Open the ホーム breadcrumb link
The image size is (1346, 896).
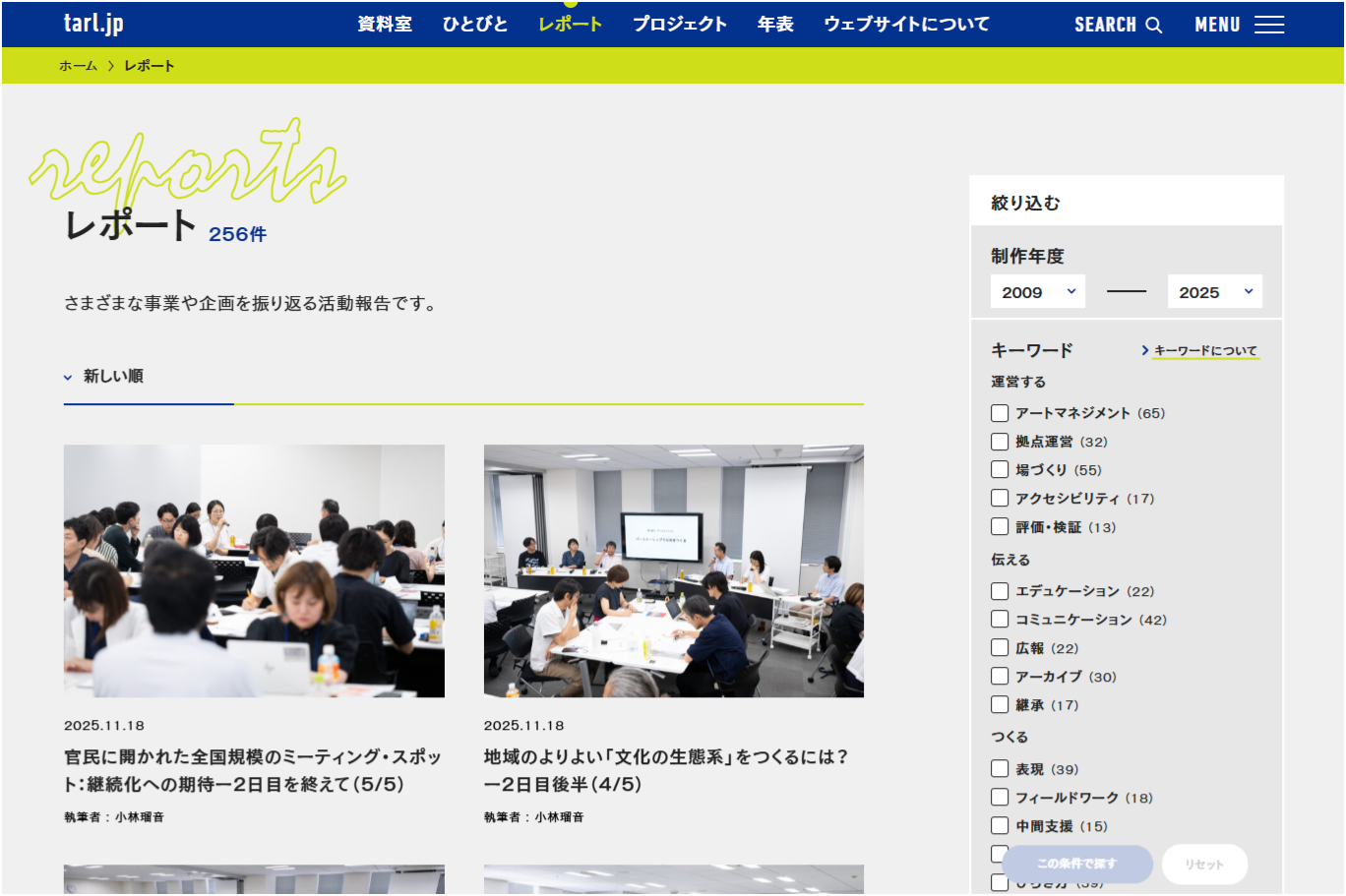(78, 66)
